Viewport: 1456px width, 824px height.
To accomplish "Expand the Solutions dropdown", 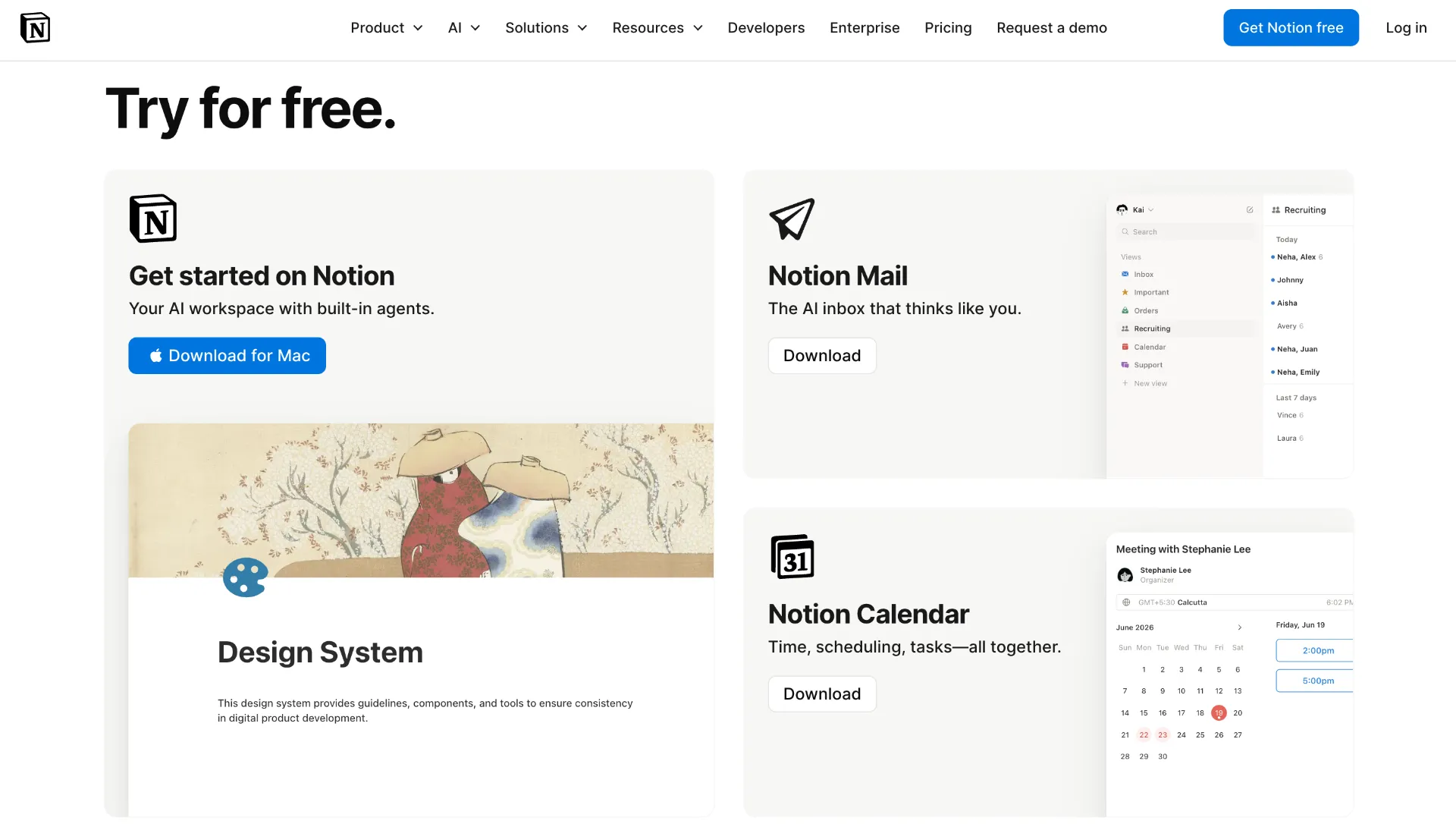I will pos(546,28).
